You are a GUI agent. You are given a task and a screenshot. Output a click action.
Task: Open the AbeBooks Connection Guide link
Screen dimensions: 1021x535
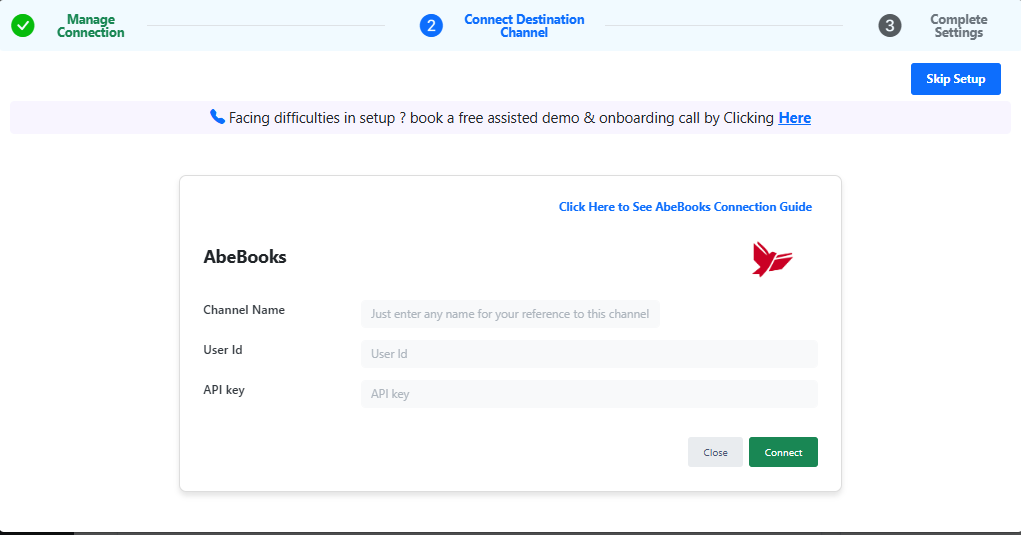[x=685, y=207]
